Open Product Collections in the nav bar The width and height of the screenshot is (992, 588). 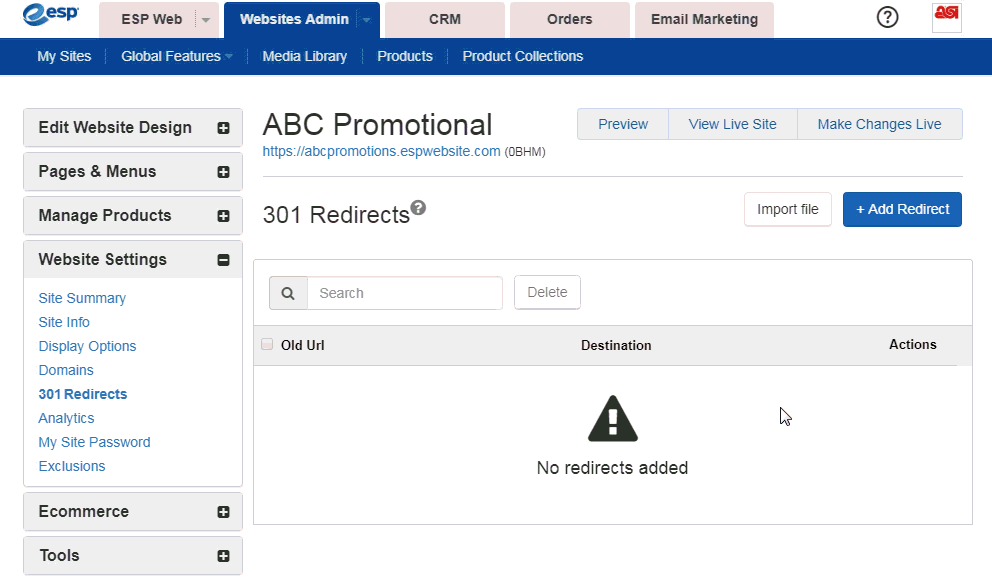coord(523,56)
